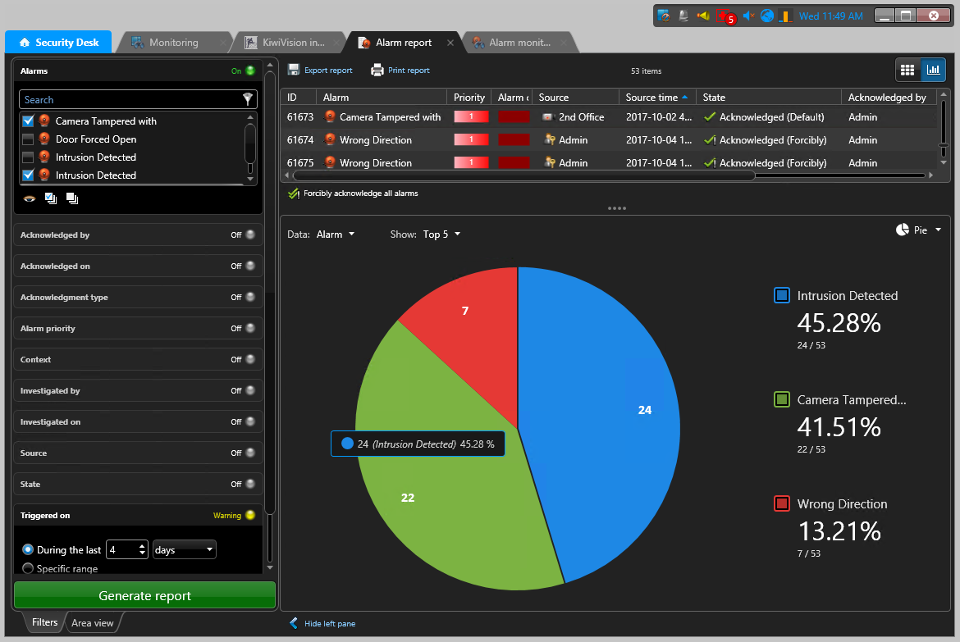The height and width of the screenshot is (642, 960).
Task: Click the filter funnel in the search box
Action: click(247, 99)
